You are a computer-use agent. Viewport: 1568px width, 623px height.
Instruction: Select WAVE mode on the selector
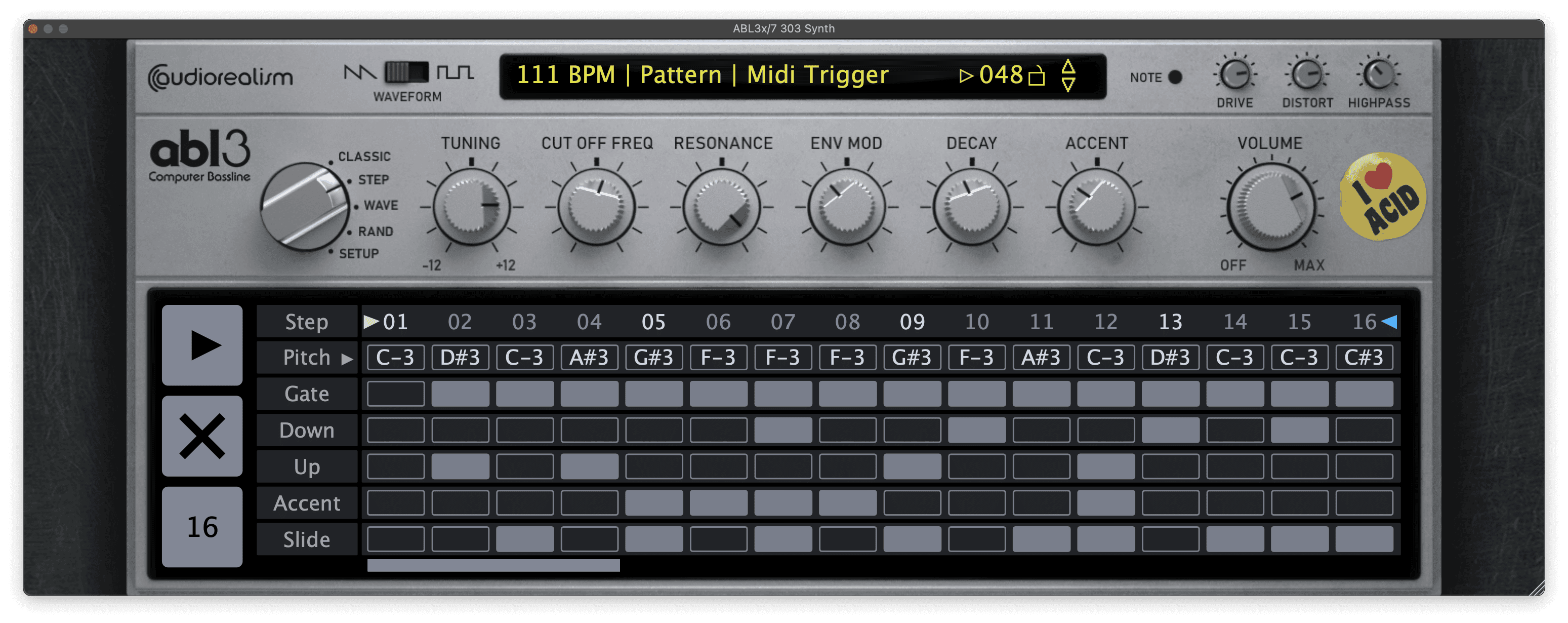pos(381,206)
